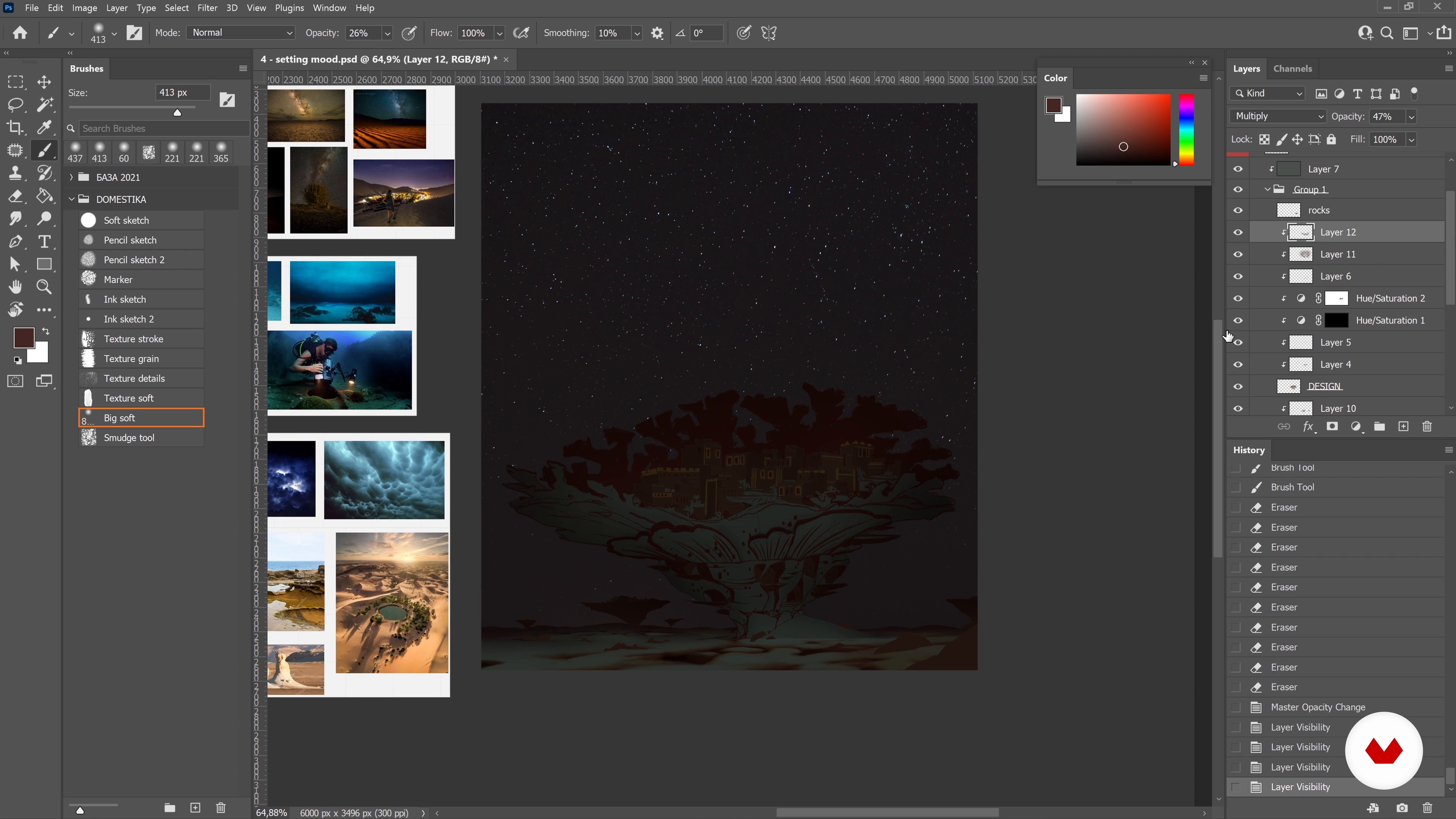This screenshot has height=819, width=1456.
Task: Open the Select menu
Action: 176,8
